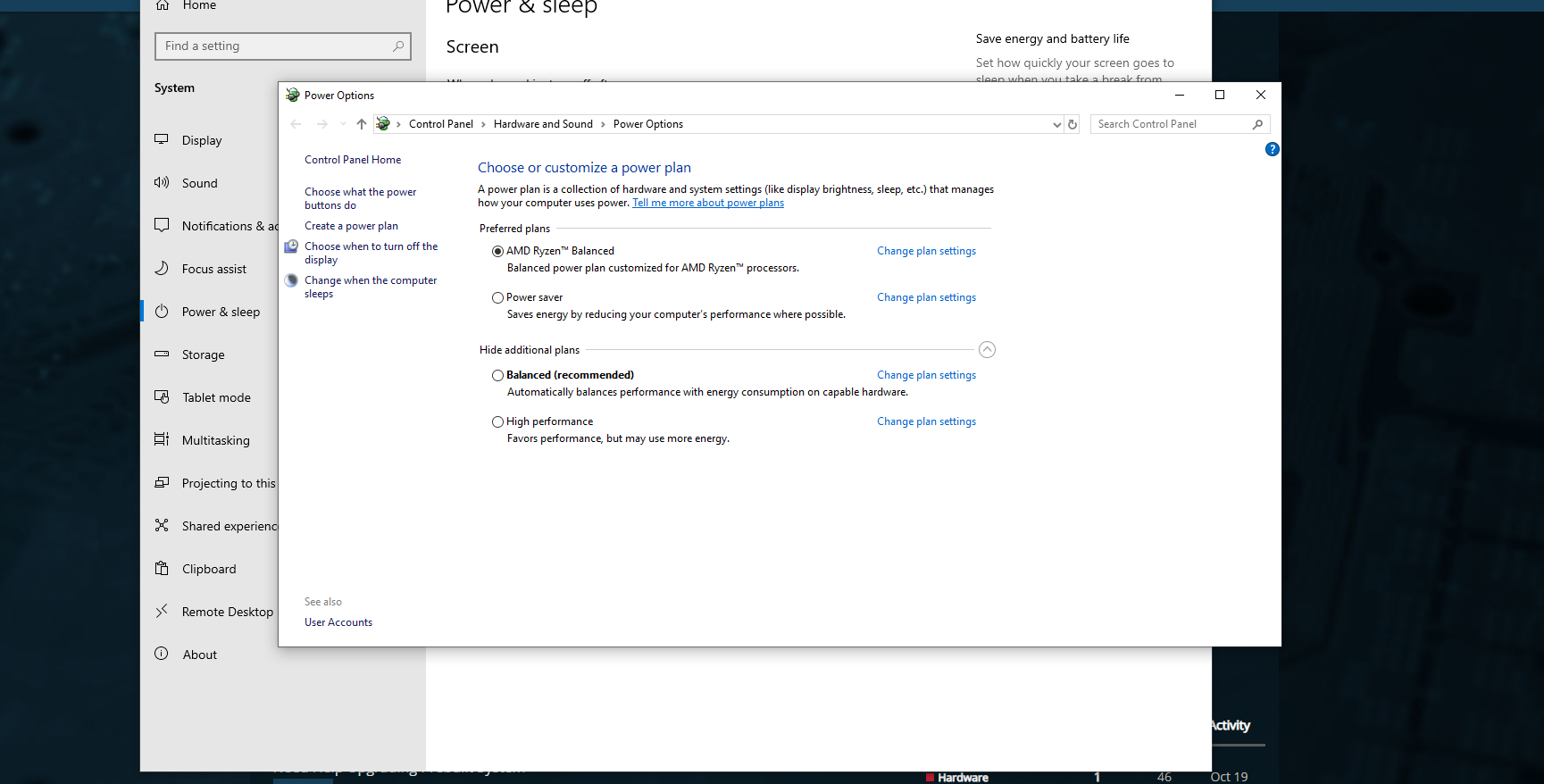Open User Accounts under See also
Viewport: 1544px width, 784px height.
coord(338,622)
